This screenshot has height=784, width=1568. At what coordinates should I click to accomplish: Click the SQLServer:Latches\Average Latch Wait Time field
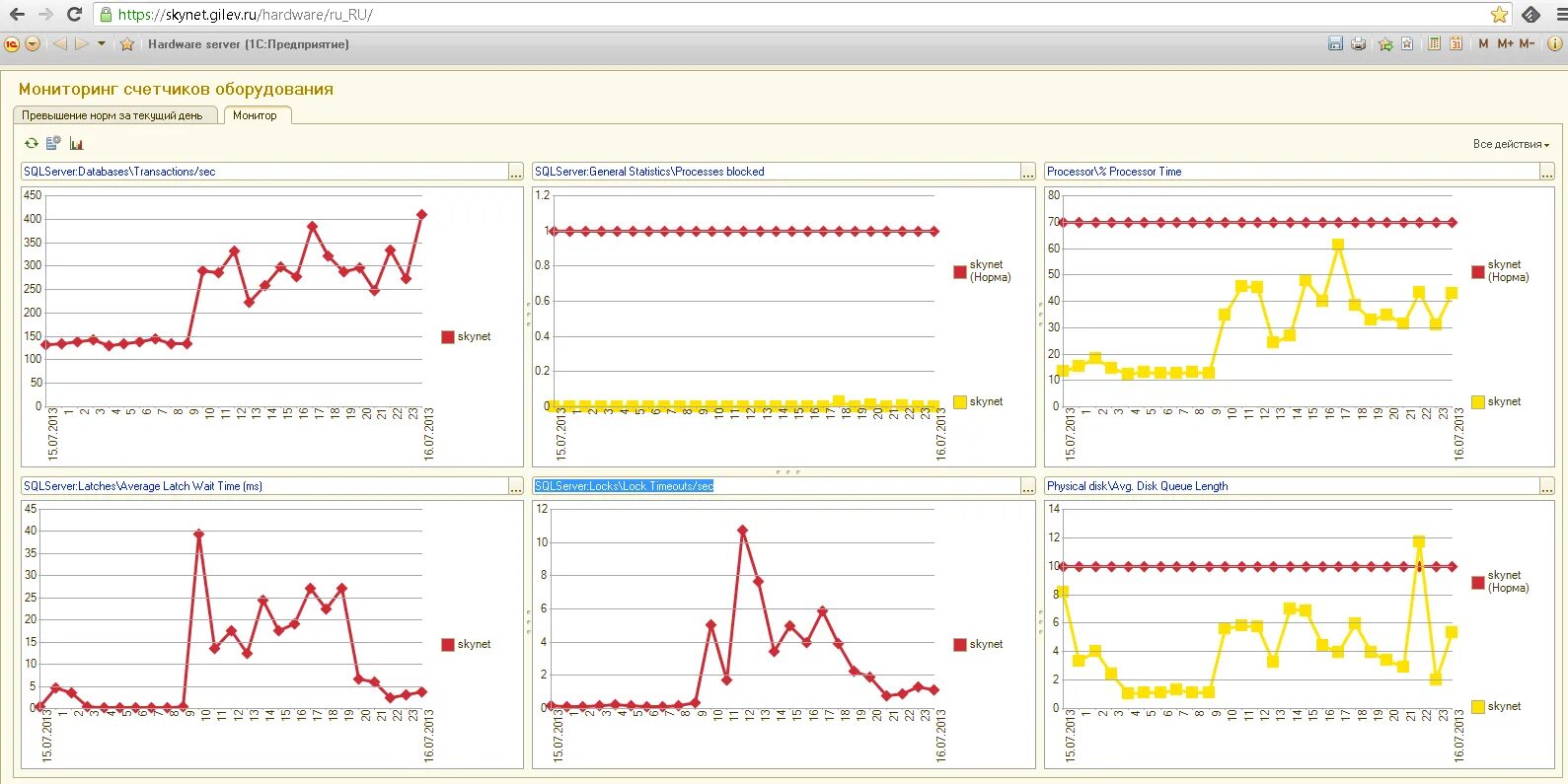(x=264, y=486)
